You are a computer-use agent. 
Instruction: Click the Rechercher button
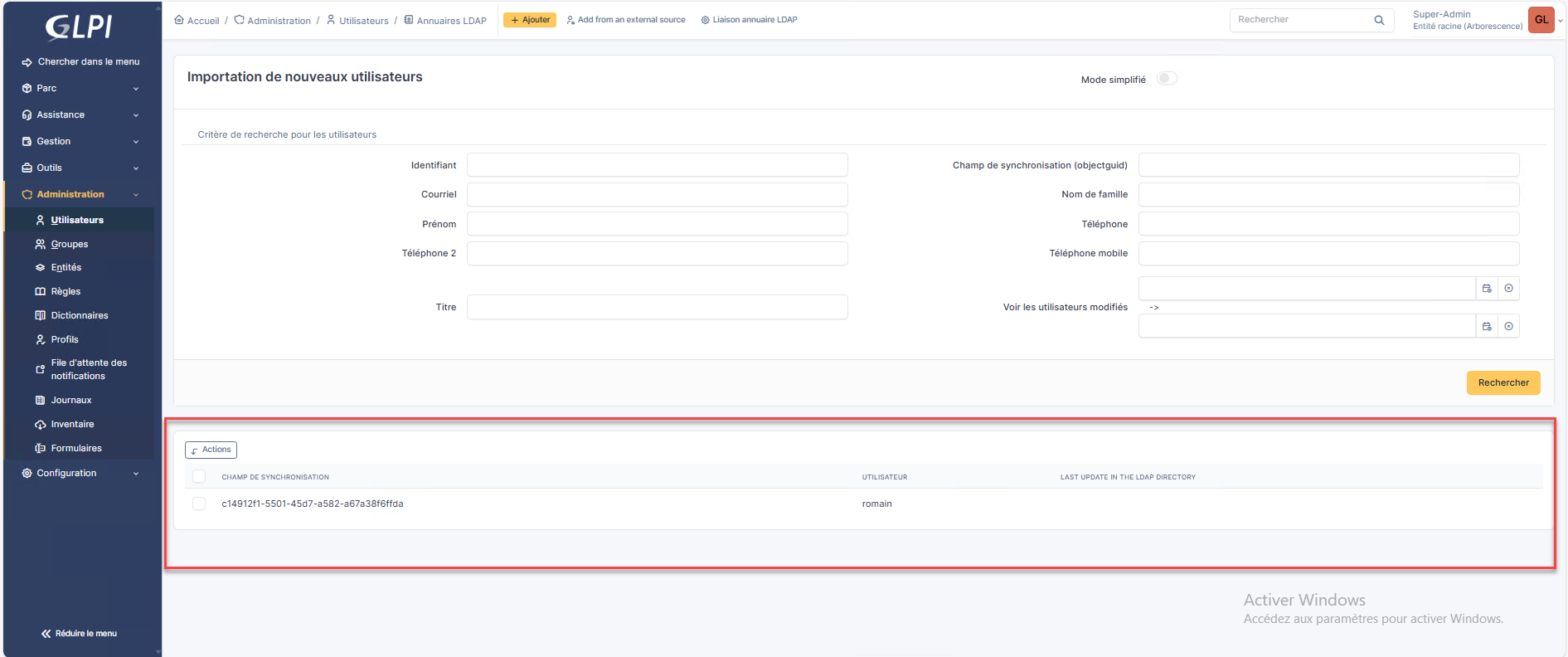tap(1502, 382)
